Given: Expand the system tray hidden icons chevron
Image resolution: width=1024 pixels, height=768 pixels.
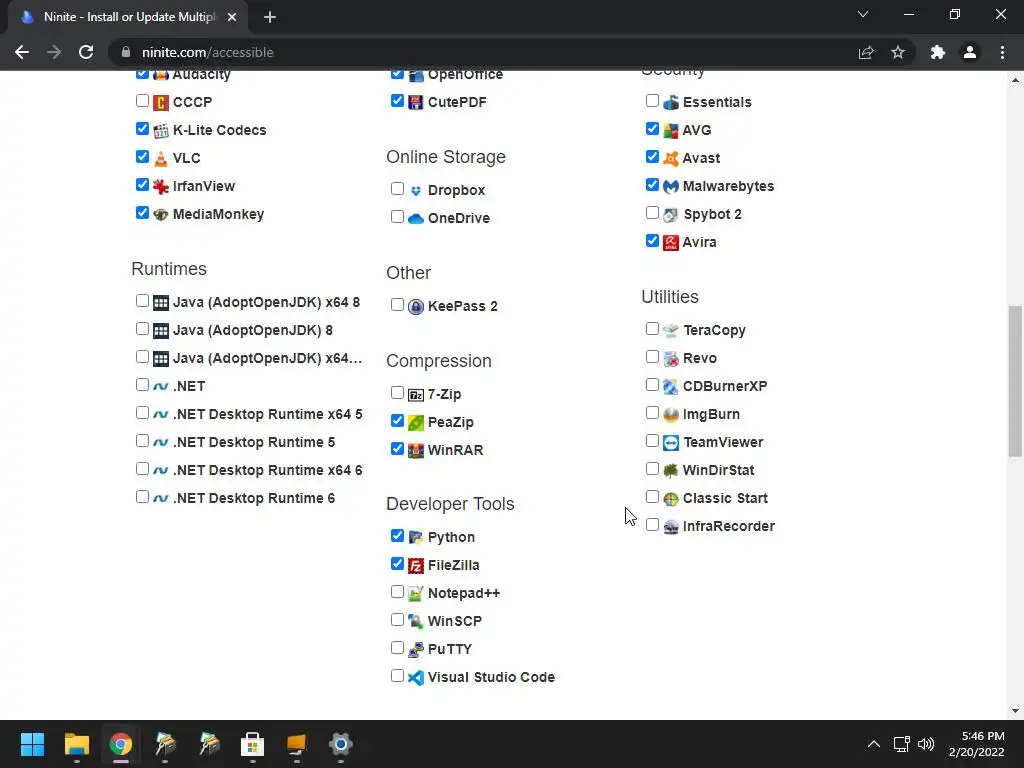Looking at the screenshot, I should (x=874, y=744).
